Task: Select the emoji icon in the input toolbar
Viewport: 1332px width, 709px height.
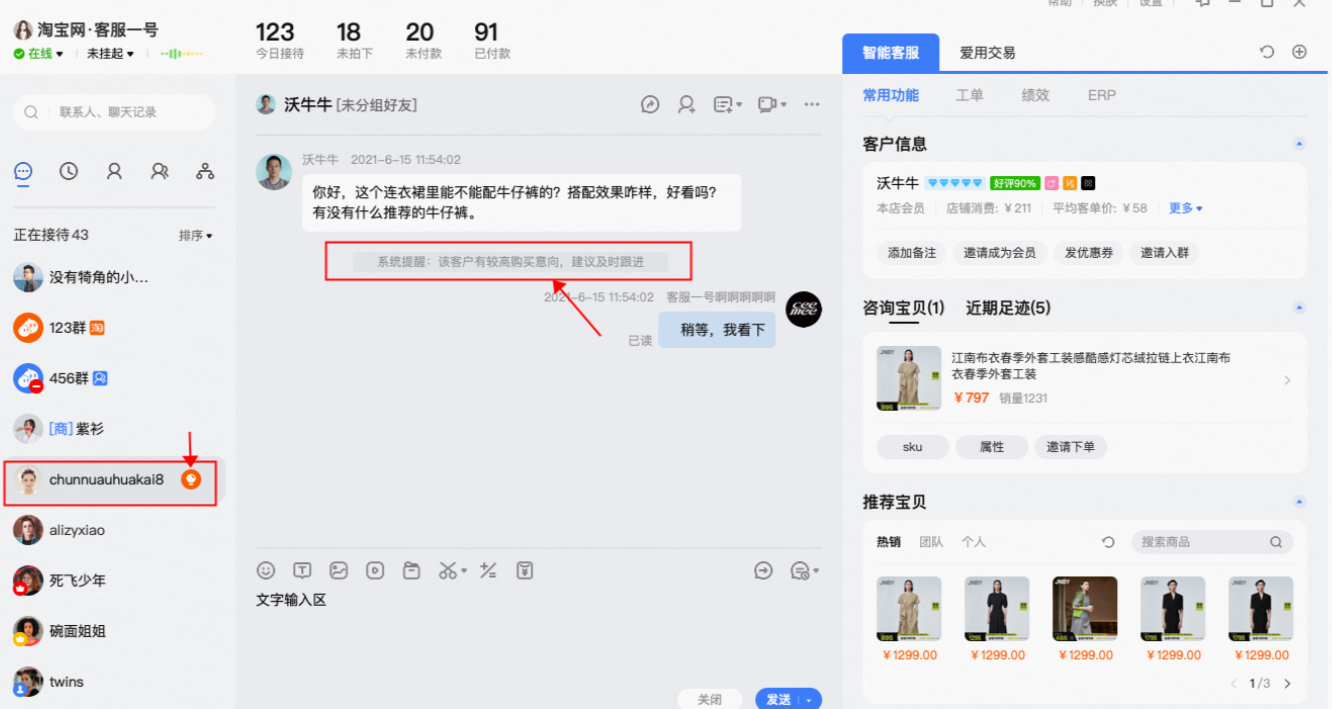Action: (x=266, y=570)
